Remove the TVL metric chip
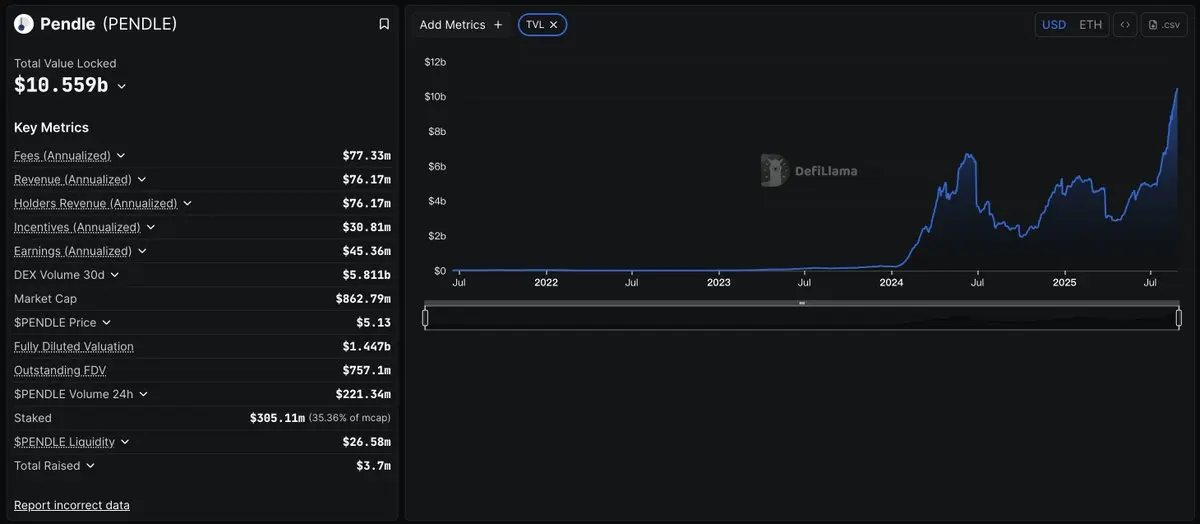Image resolution: width=1200 pixels, height=524 pixels. tap(554, 25)
